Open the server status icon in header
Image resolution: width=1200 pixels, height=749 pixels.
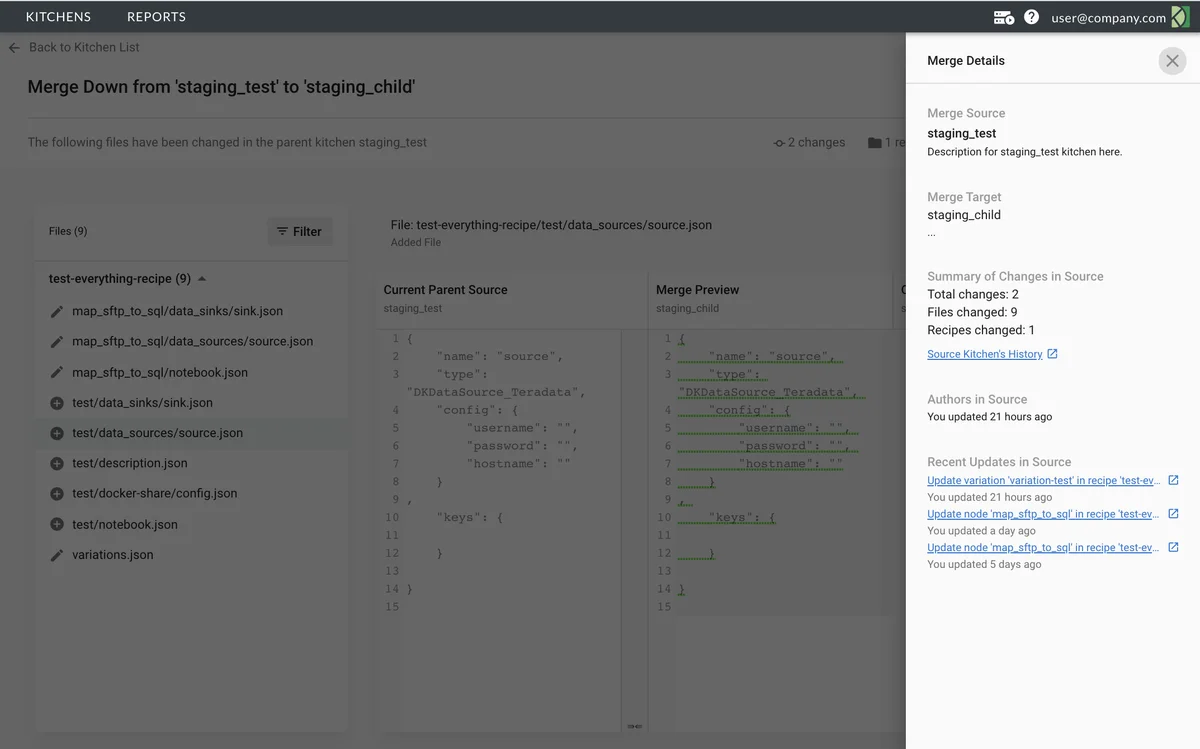1003,17
